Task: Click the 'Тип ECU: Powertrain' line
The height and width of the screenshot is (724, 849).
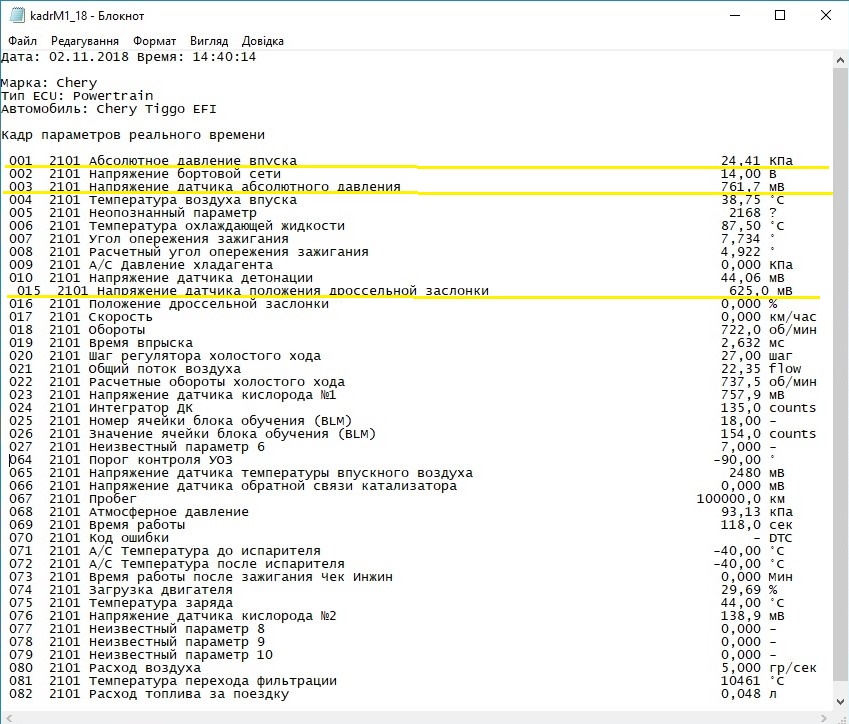Action: pos(77,96)
